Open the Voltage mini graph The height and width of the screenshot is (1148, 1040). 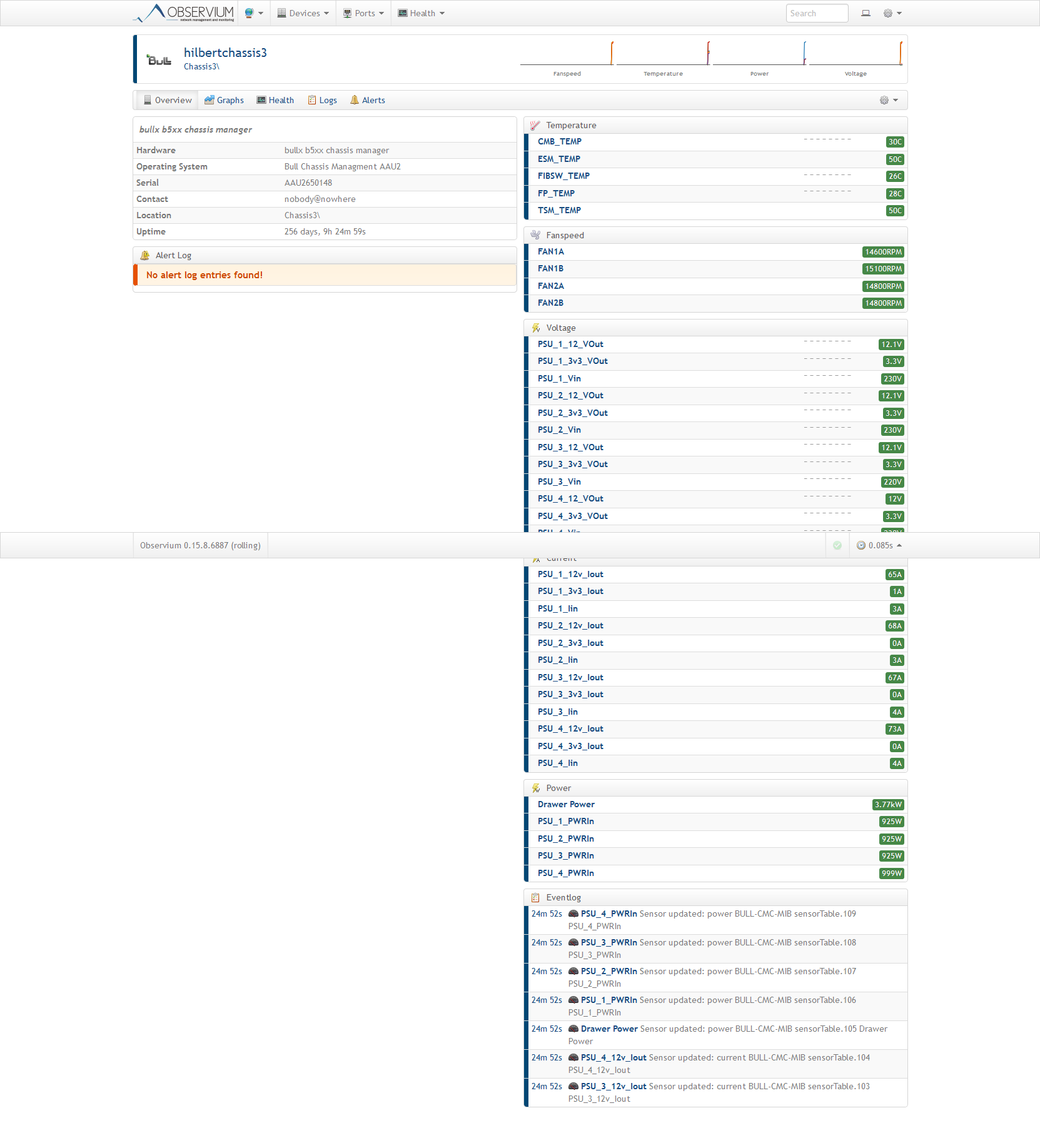(856, 59)
